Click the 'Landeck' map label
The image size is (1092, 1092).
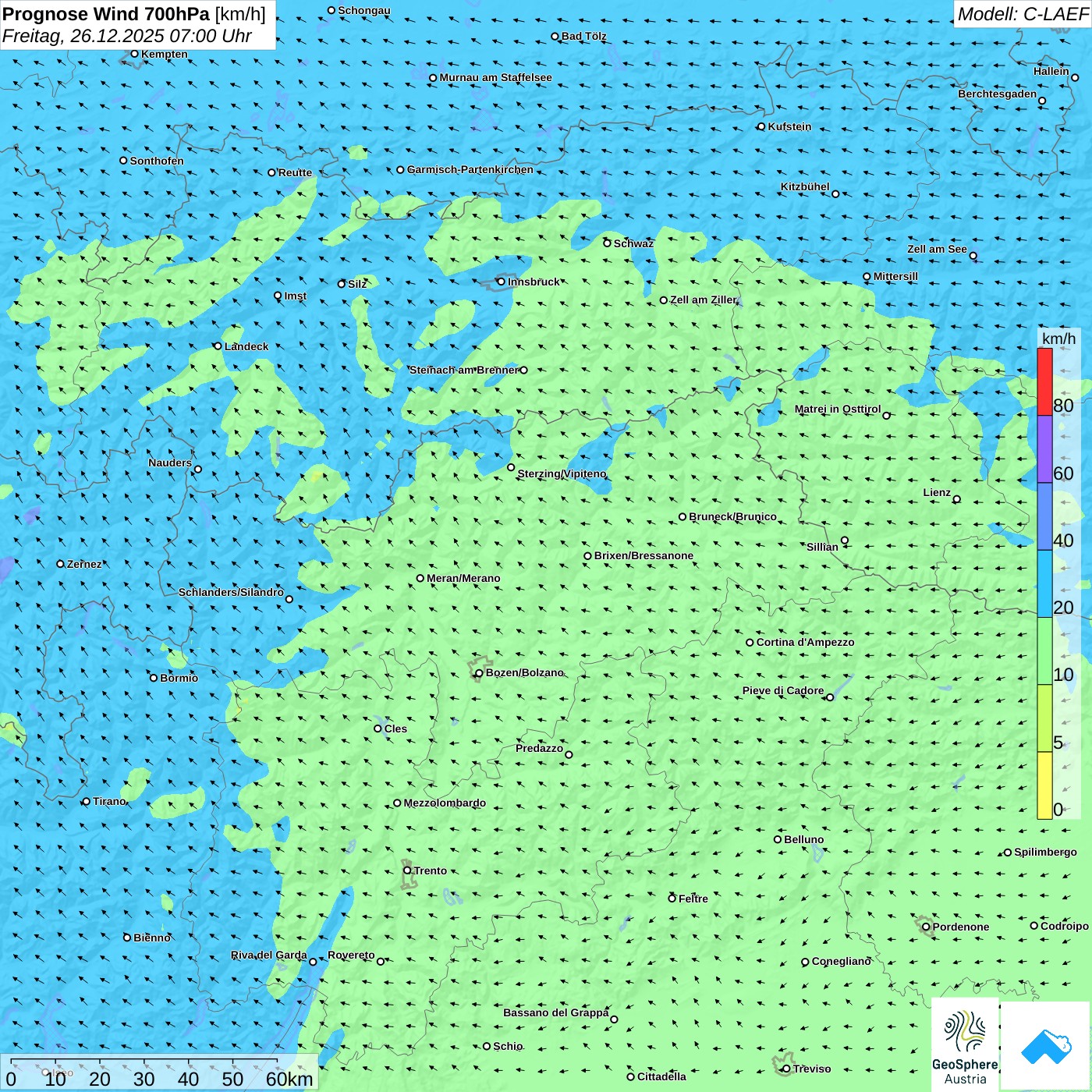(246, 347)
